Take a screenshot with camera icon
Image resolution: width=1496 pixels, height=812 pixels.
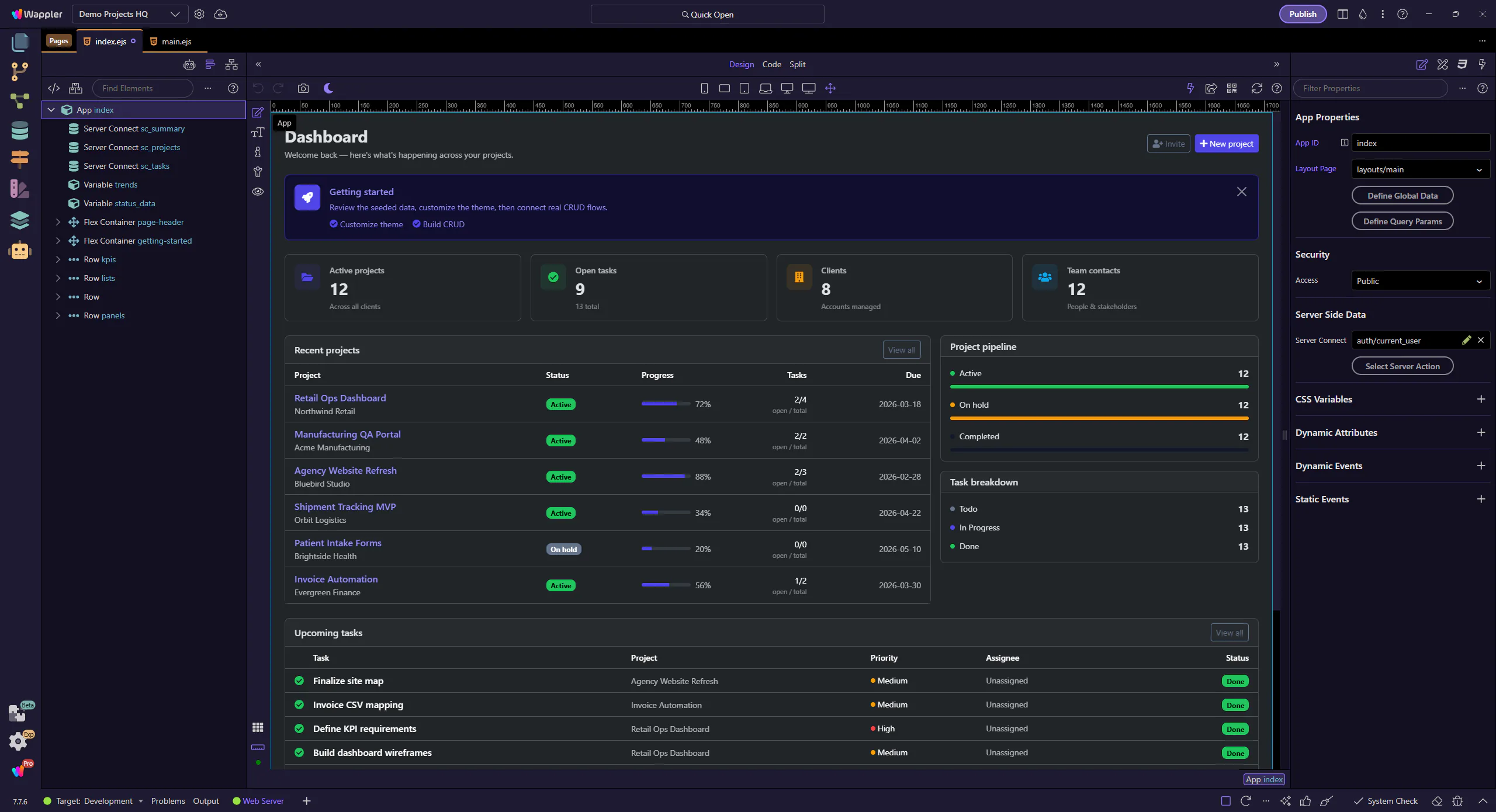tap(303, 88)
